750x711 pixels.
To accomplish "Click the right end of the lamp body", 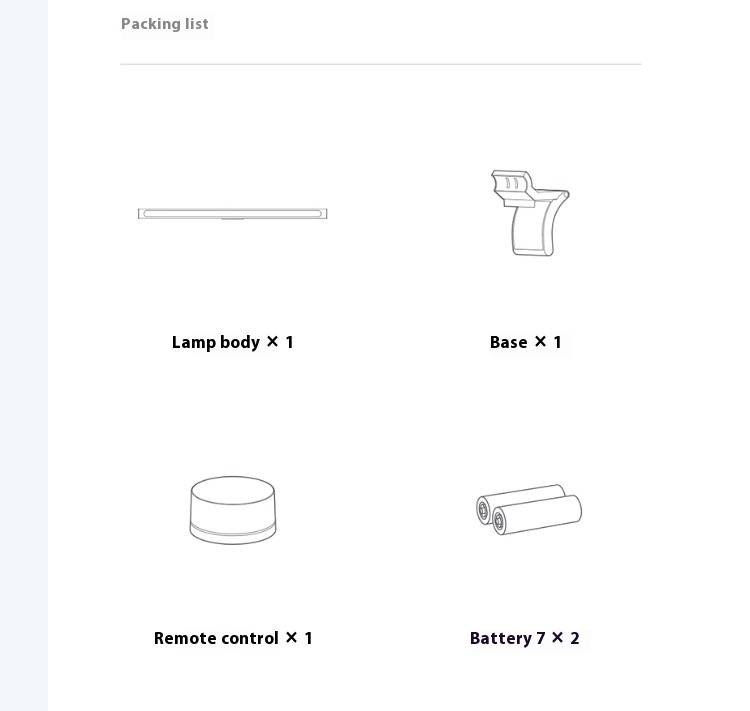I will coord(324,213).
